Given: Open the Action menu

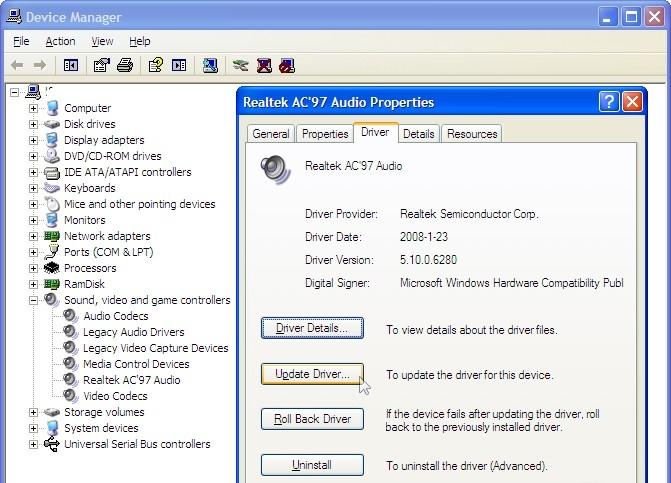Looking at the screenshot, I should point(60,41).
